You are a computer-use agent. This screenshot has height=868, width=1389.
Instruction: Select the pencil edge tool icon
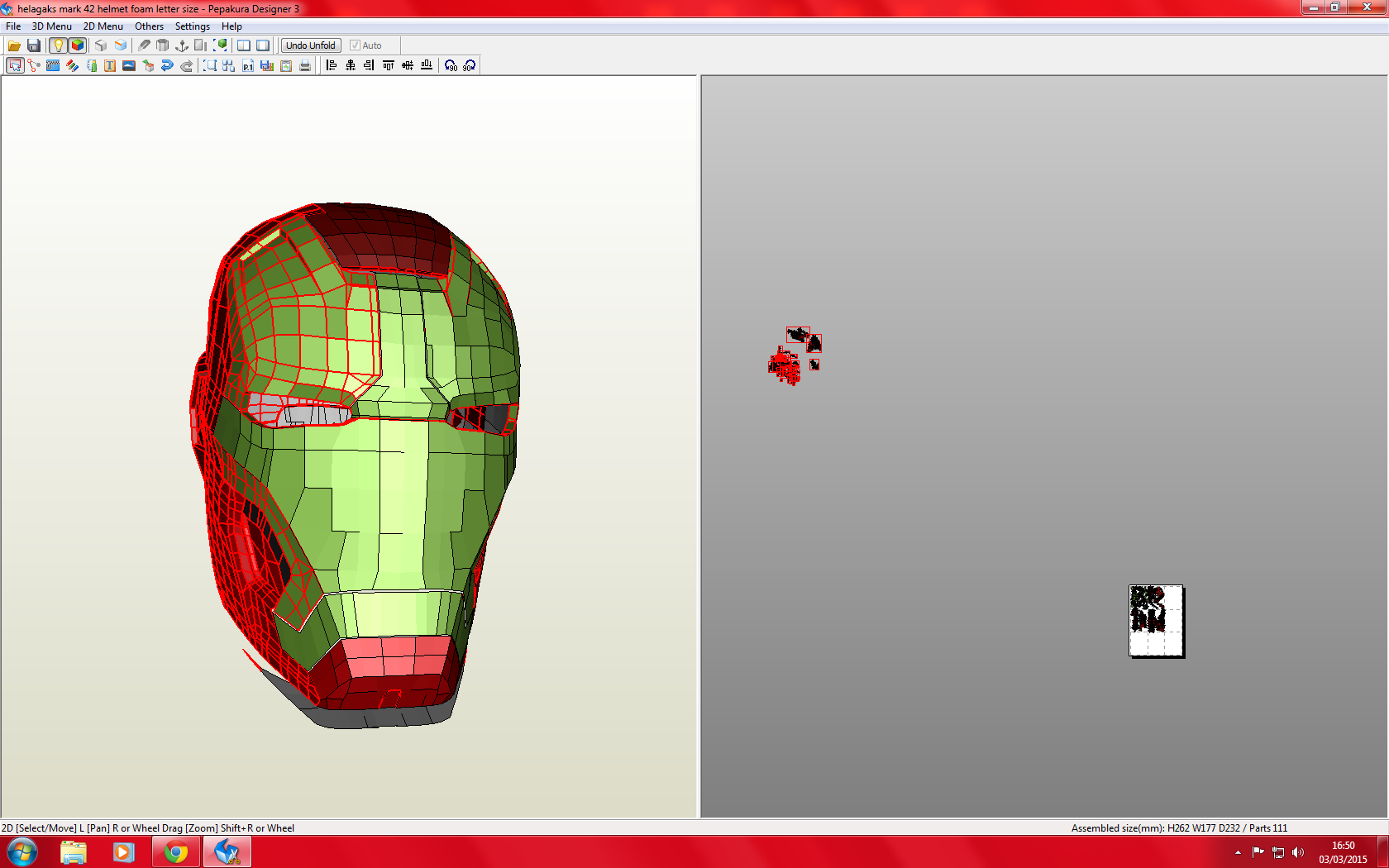pos(144,45)
